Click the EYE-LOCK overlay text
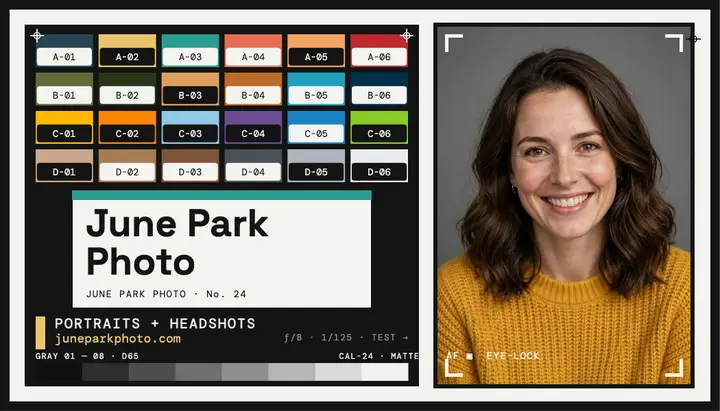 [x=513, y=356]
